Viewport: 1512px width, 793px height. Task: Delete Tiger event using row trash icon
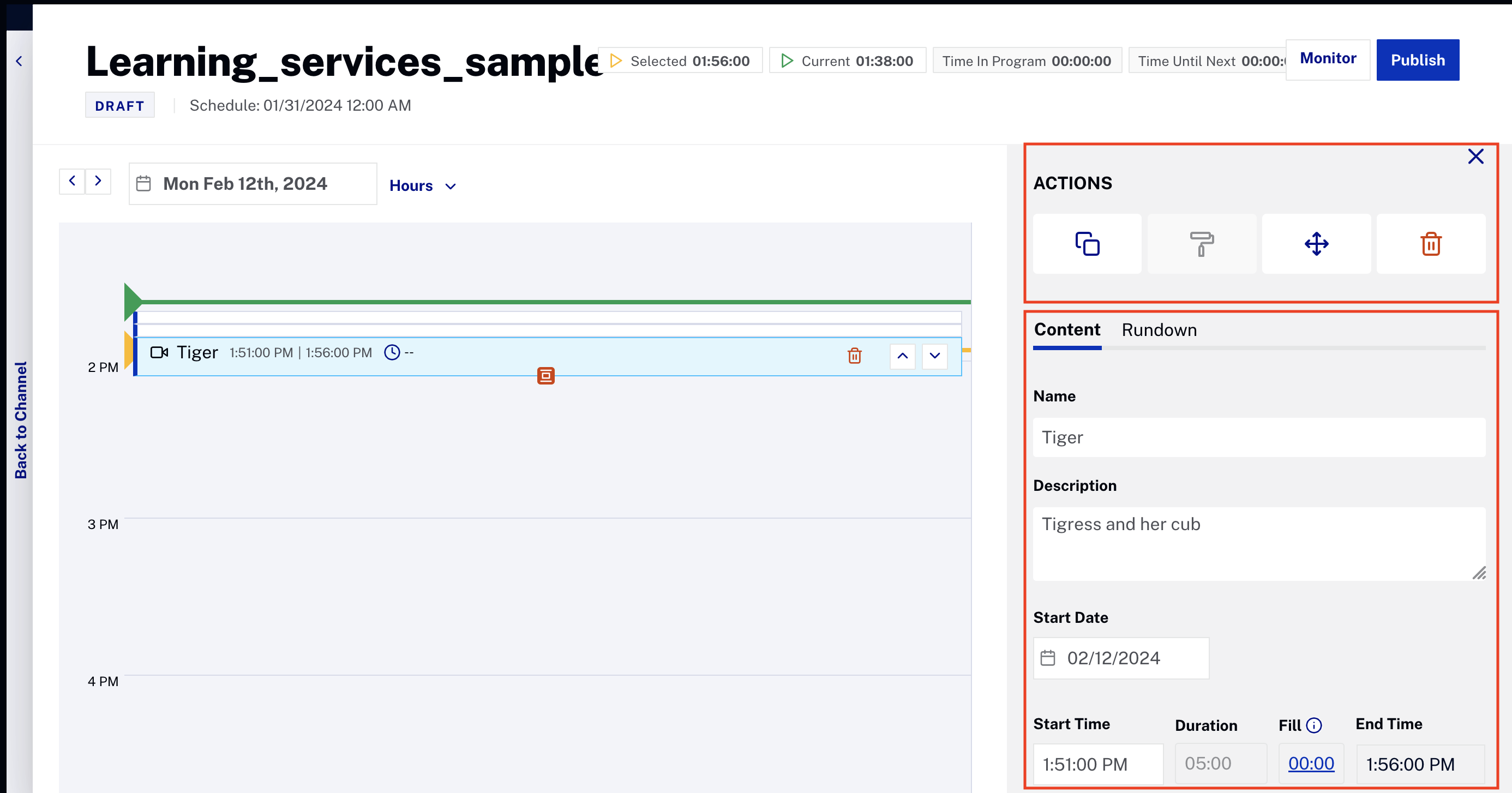pyautogui.click(x=854, y=356)
